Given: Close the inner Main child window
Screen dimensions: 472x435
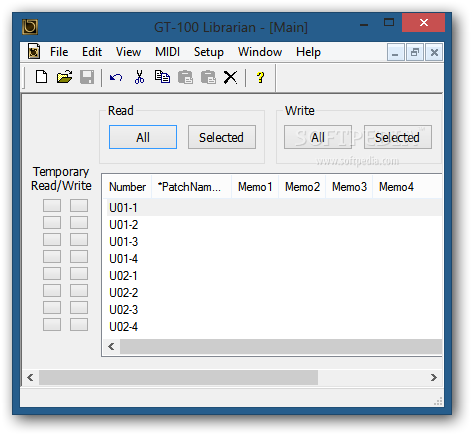Looking at the screenshot, I should coord(434,52).
